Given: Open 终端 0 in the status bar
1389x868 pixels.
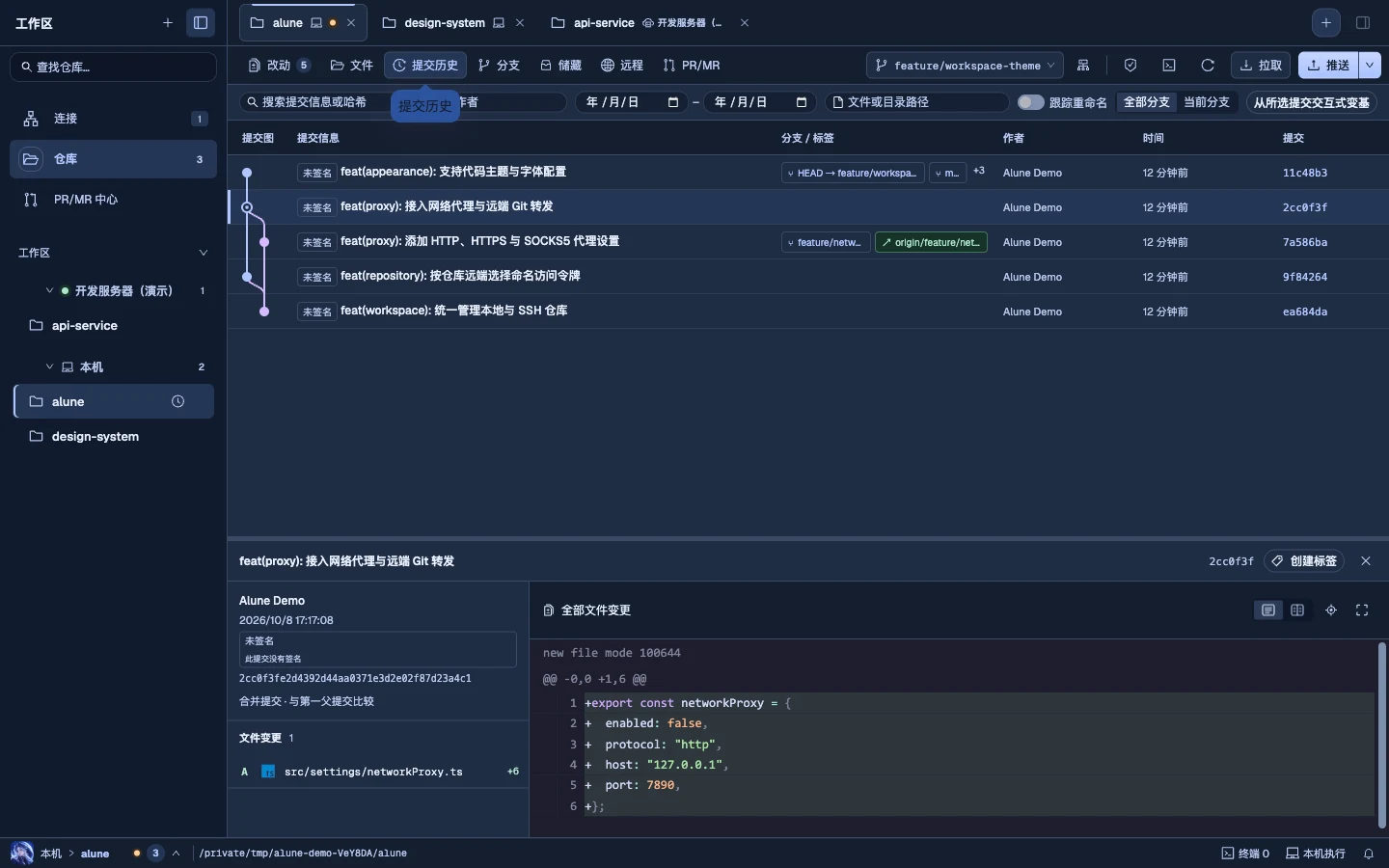Looking at the screenshot, I should pyautogui.click(x=1245, y=854).
